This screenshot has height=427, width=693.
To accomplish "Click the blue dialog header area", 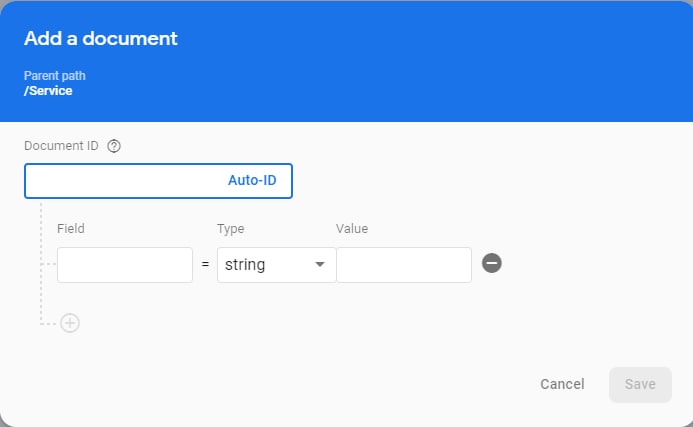I will click(346, 61).
